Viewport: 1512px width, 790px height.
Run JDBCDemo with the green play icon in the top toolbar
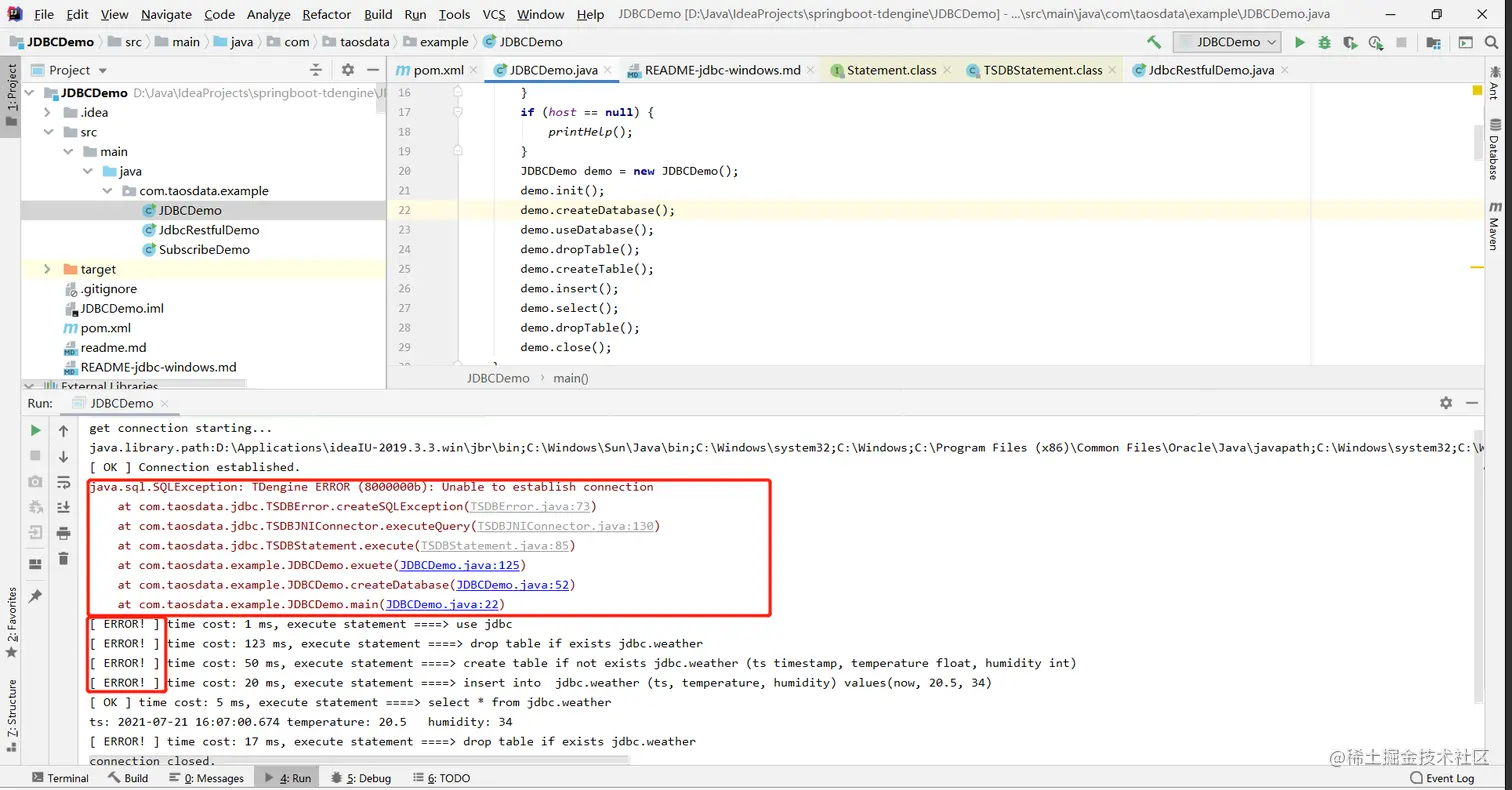coord(1300,42)
